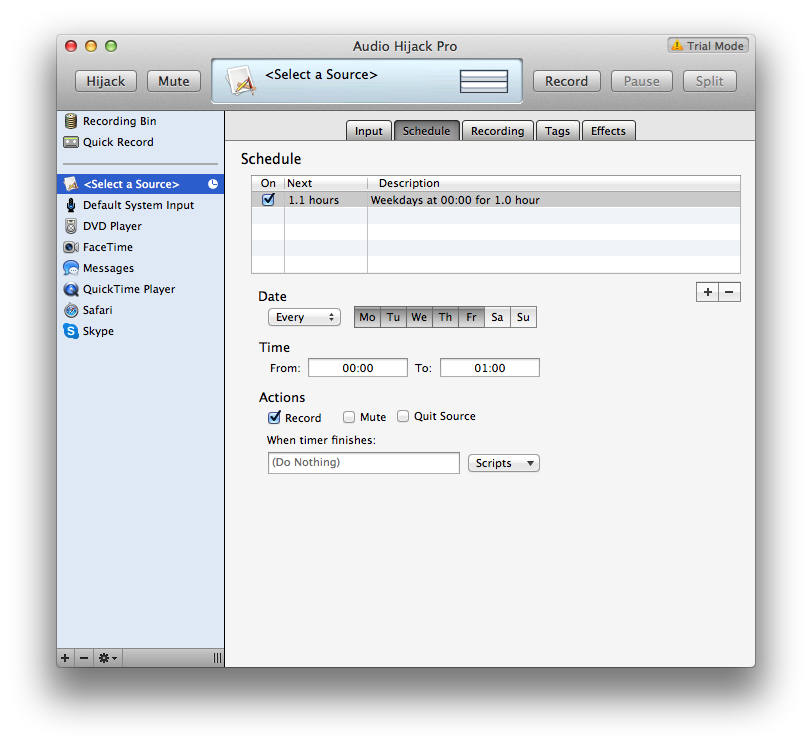The height and width of the screenshot is (746, 812).
Task: Open the Every date frequency dropdown
Action: coord(304,317)
